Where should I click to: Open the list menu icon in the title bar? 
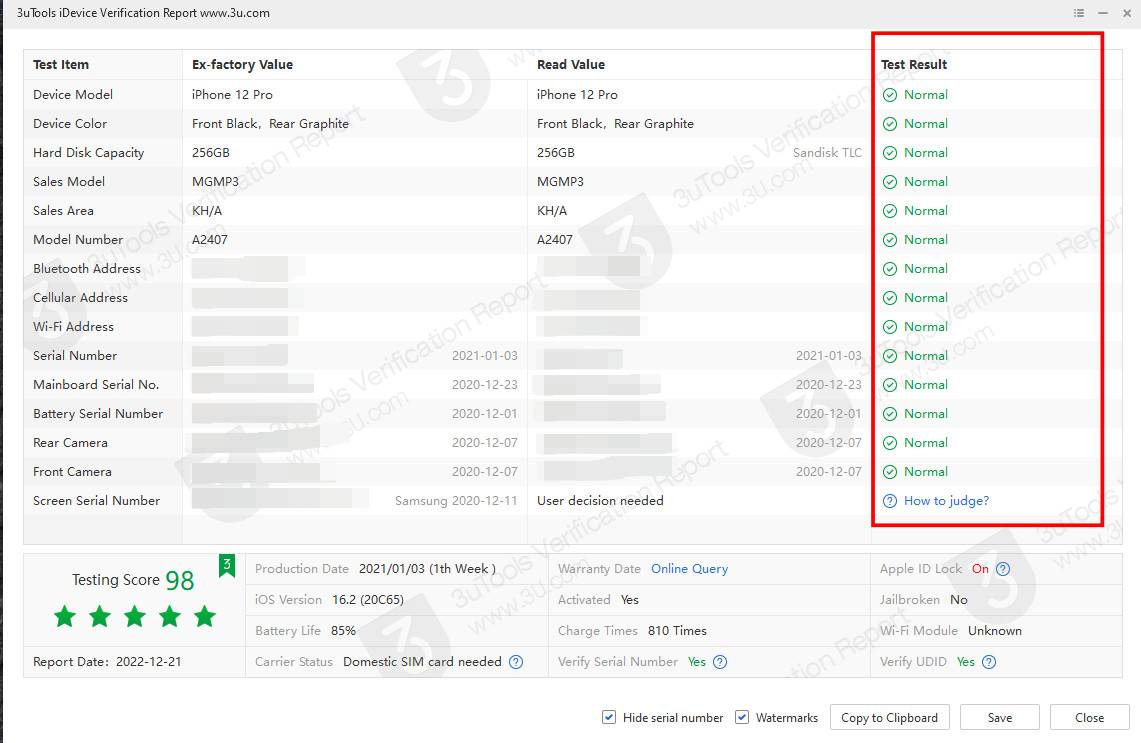1078,13
